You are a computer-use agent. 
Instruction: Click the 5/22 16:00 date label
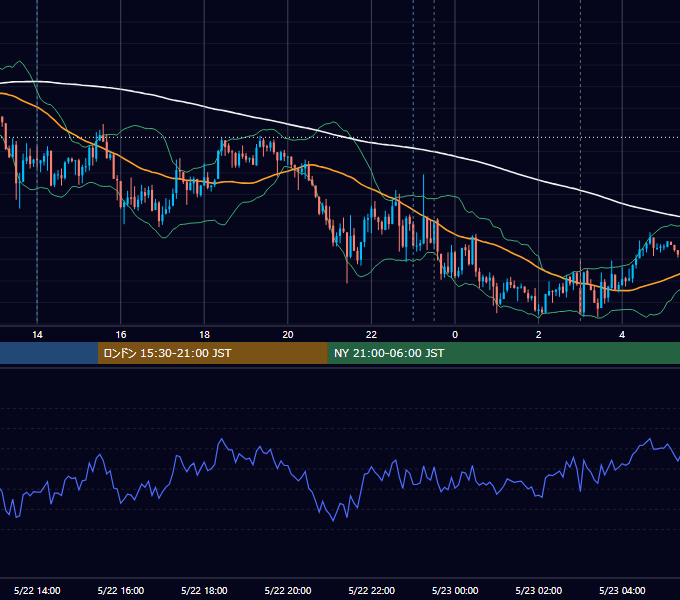(121, 590)
